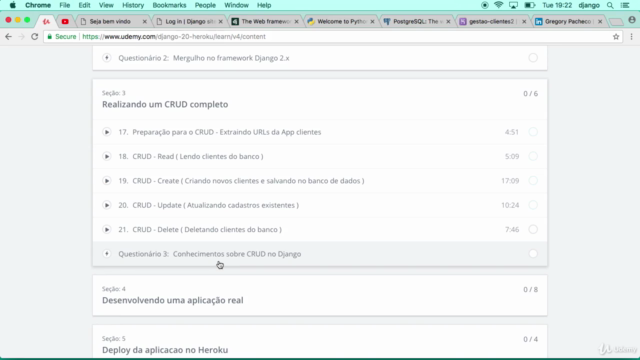
Task: Open the Help menu
Action: (264, 5)
